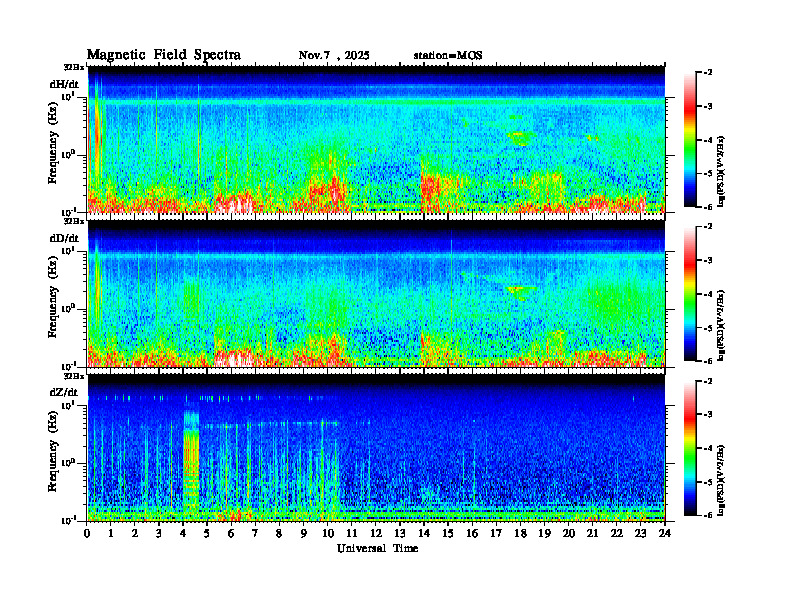Click the "Magnetic Field Spectra" title

pos(164,55)
